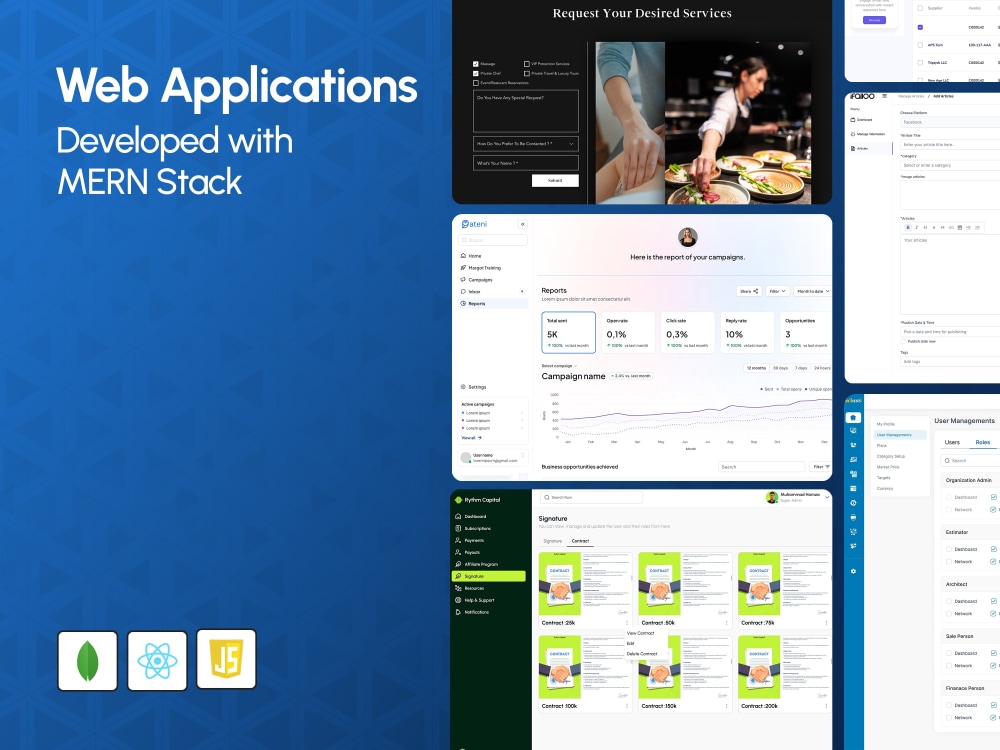Click the home icon in the blue sidebar
The image size is (1000, 750).
pos(853,418)
